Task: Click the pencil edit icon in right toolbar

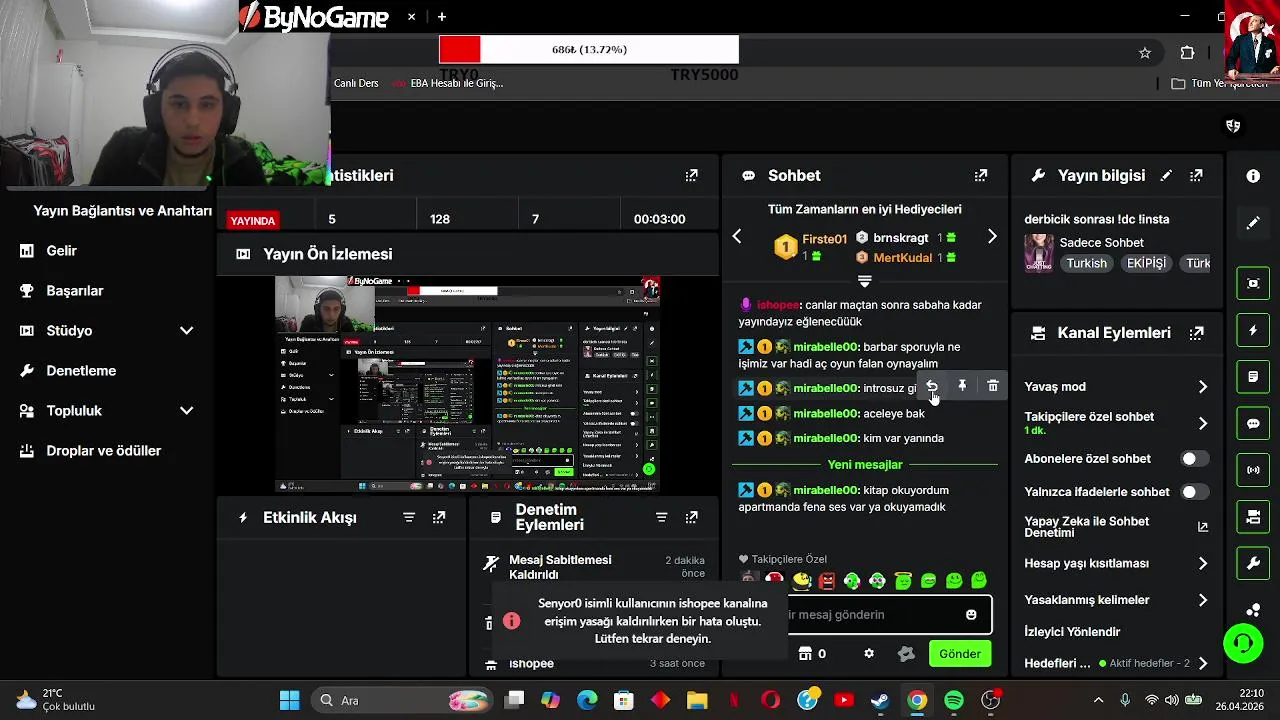Action: pyautogui.click(x=1253, y=223)
